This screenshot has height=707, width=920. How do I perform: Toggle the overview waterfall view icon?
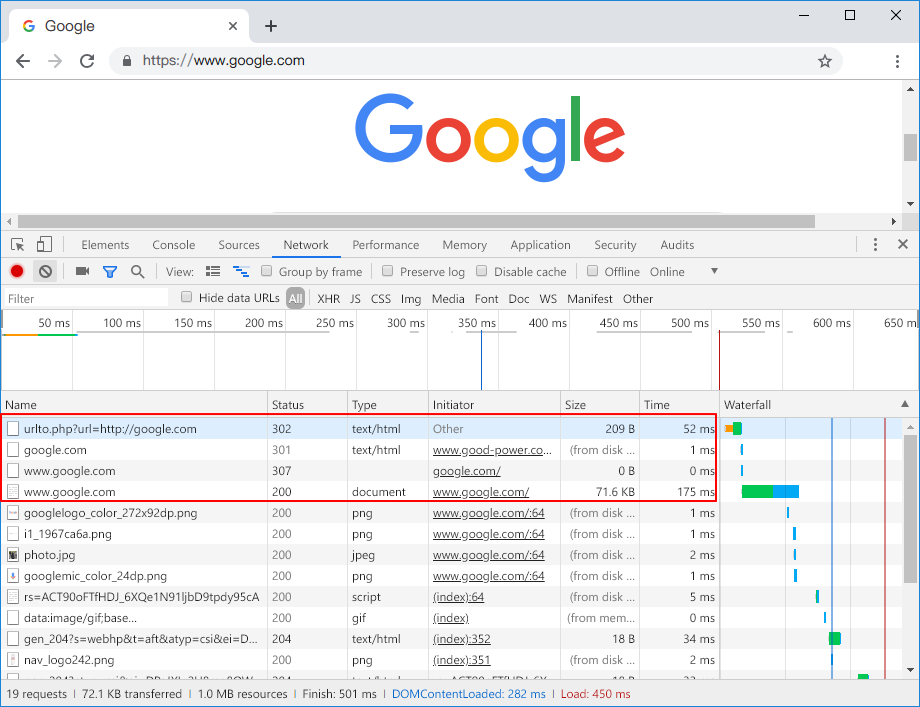[x=241, y=271]
